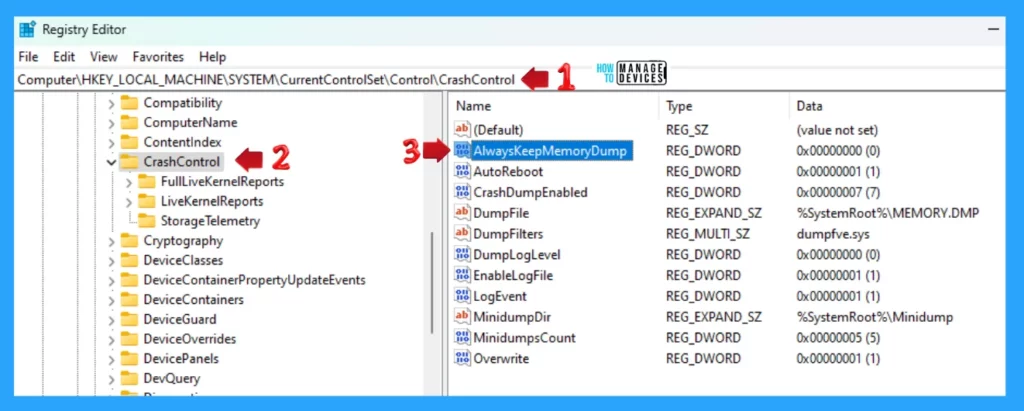The height and width of the screenshot is (411, 1024).
Task: Click the EnableLogFile DWORD icon
Action: [x=462, y=275]
